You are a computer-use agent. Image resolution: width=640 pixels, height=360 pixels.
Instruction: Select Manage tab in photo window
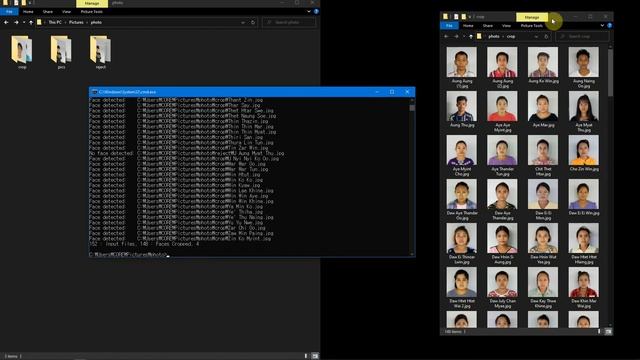pyautogui.click(x=92, y=3)
